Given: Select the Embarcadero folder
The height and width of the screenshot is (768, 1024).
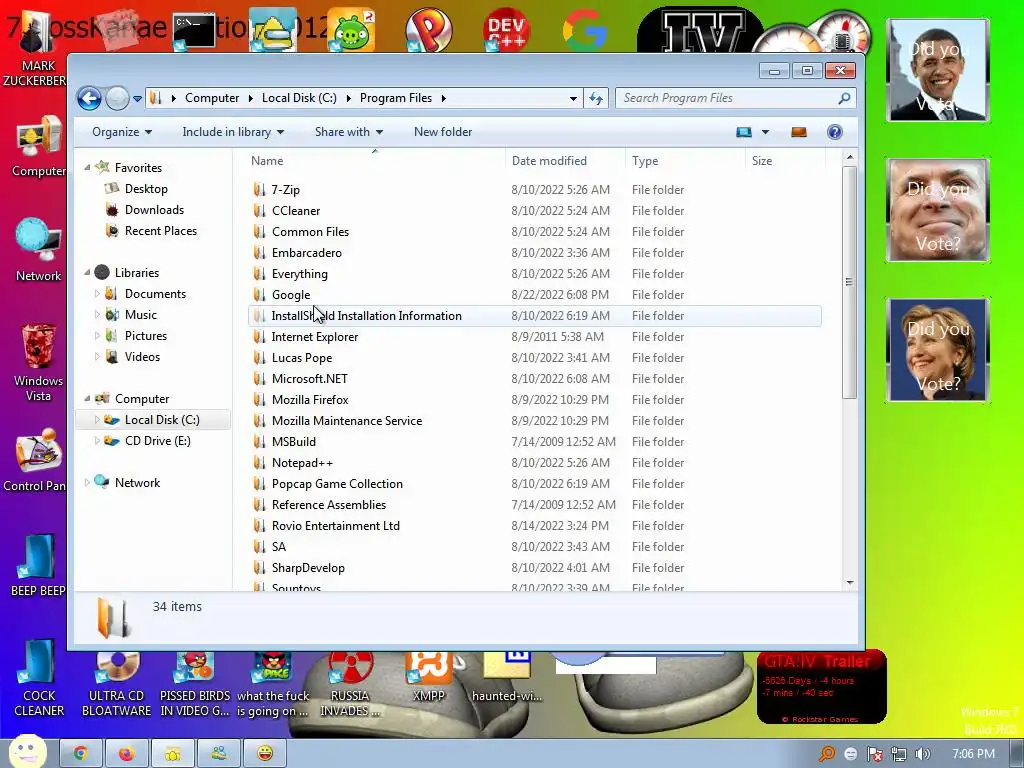Looking at the screenshot, I should tap(534, 253).
